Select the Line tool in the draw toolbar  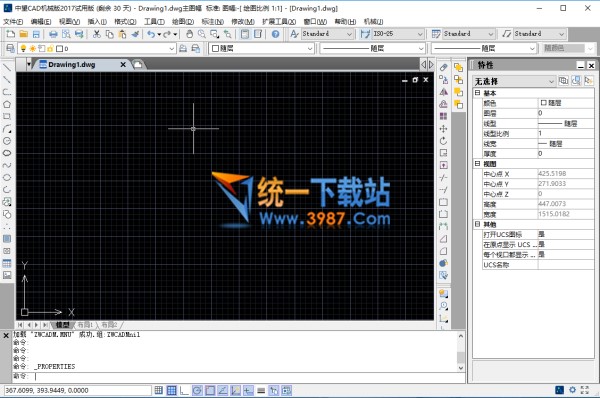click(7, 68)
